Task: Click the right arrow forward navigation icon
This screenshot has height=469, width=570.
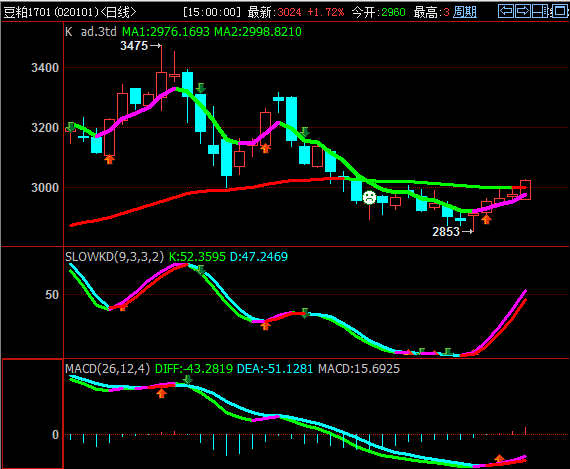Action: pos(523,11)
